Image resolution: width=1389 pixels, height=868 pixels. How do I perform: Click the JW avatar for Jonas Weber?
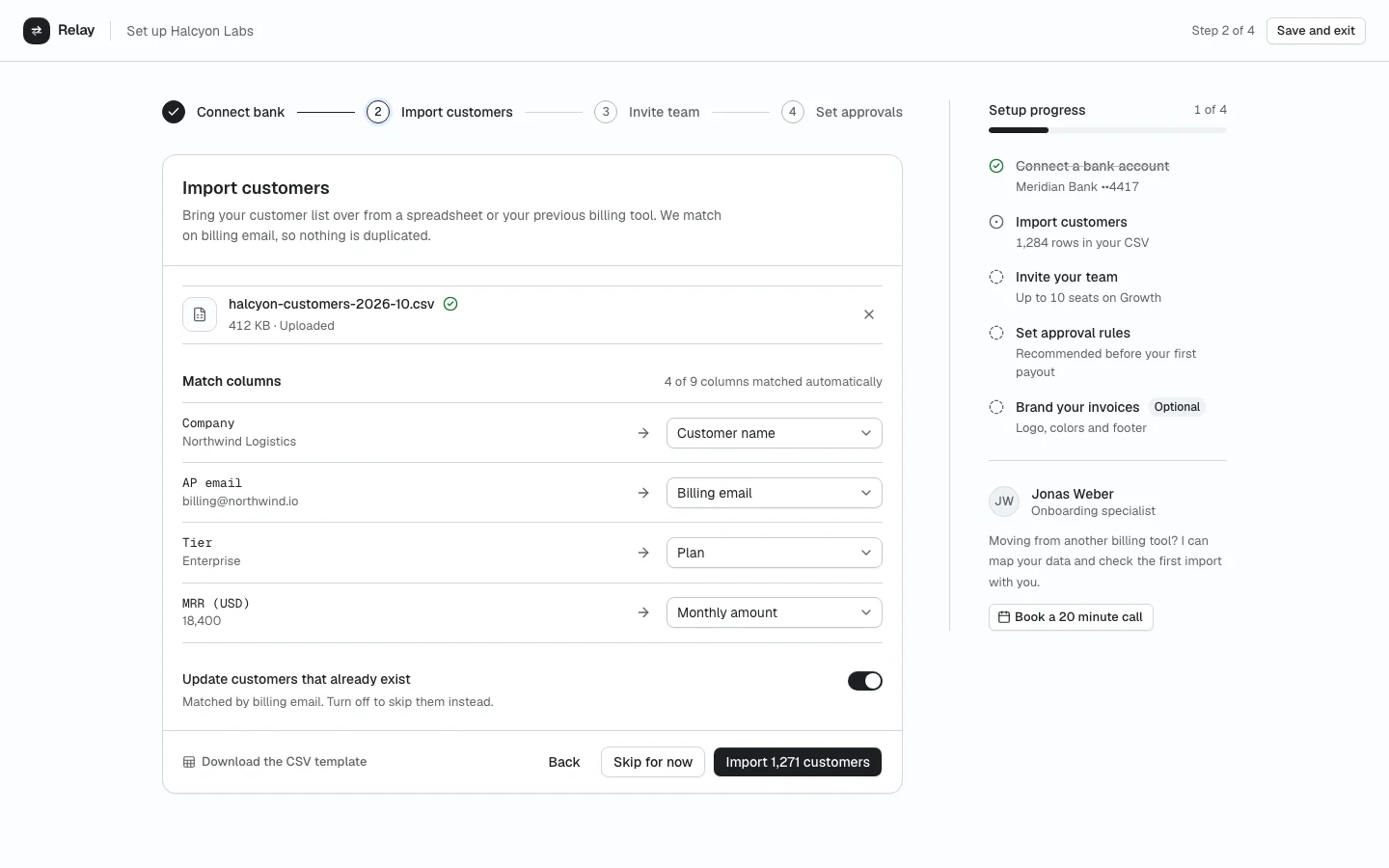point(1004,502)
